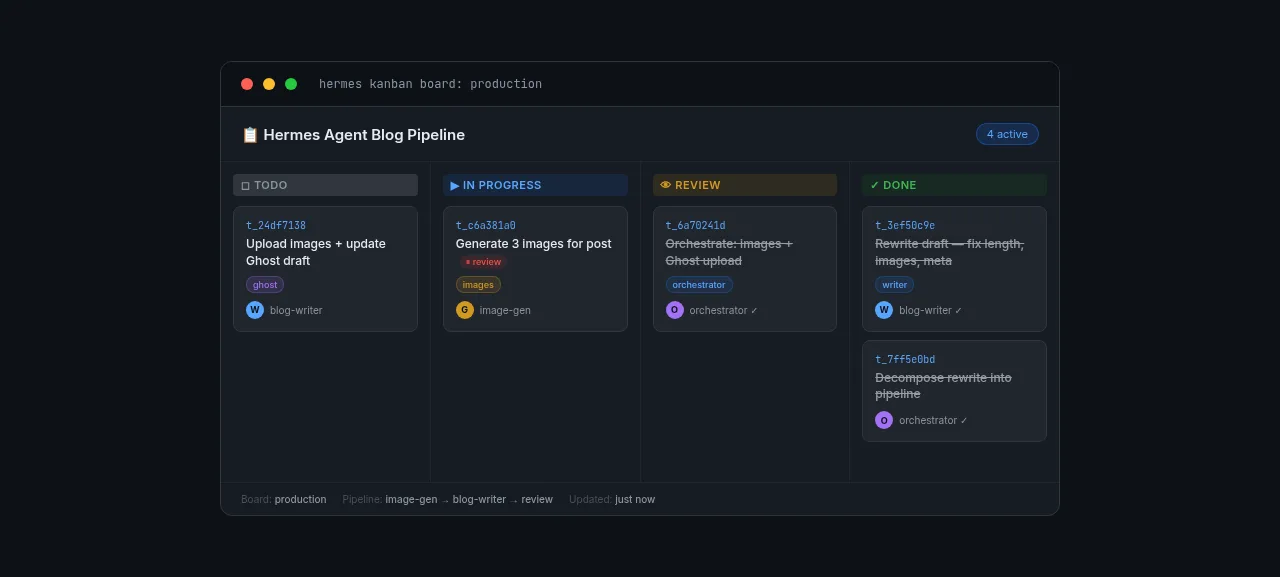Open task ID t_7ff5e0bd link

click(x=905, y=360)
